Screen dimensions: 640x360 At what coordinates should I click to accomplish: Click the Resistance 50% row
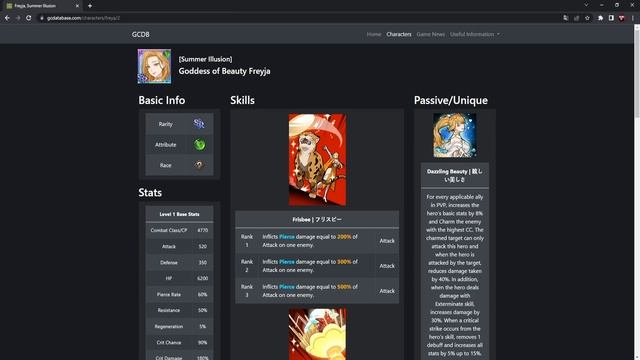[179, 310]
